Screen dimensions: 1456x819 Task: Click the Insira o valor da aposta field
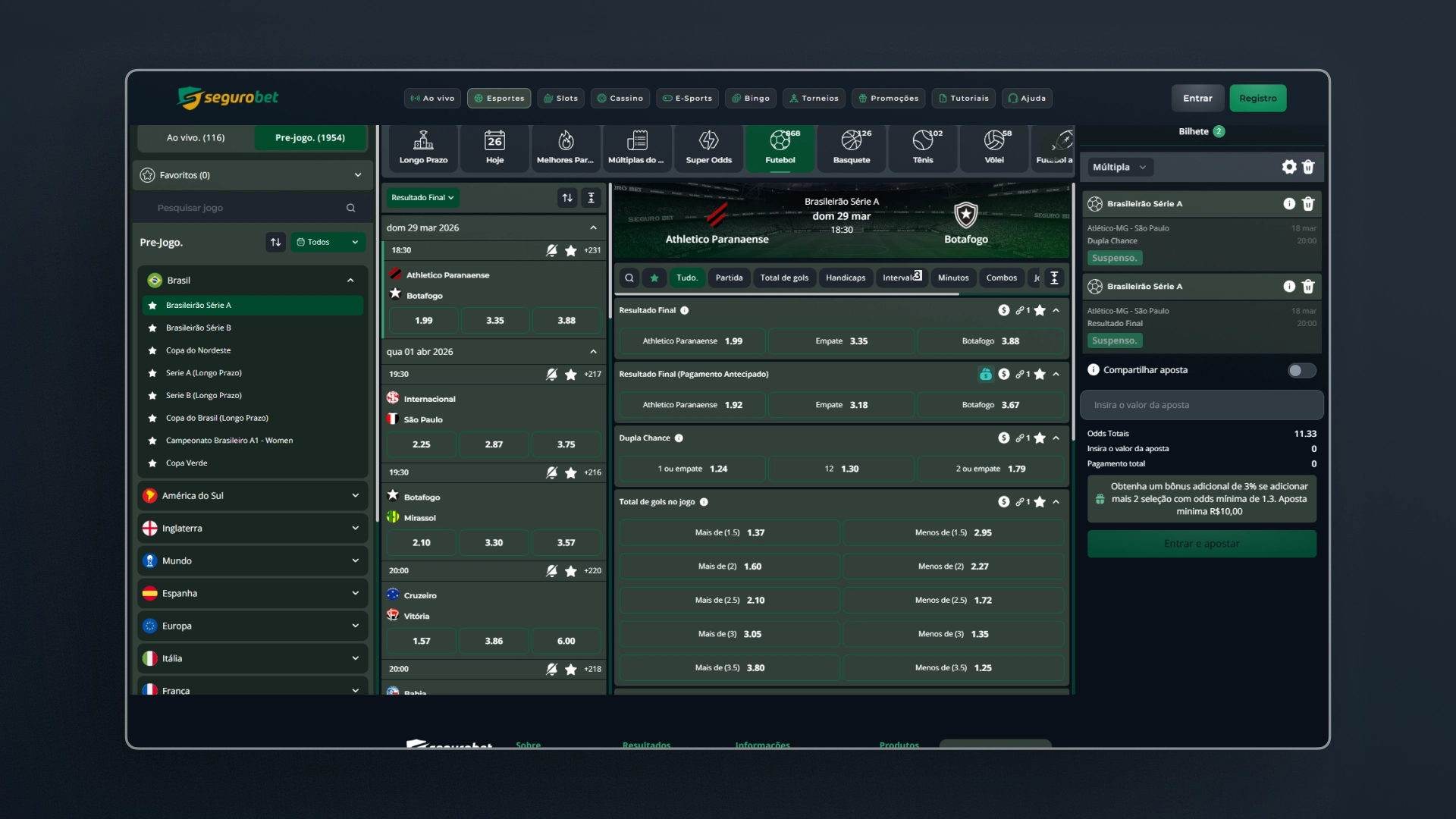[1201, 405]
